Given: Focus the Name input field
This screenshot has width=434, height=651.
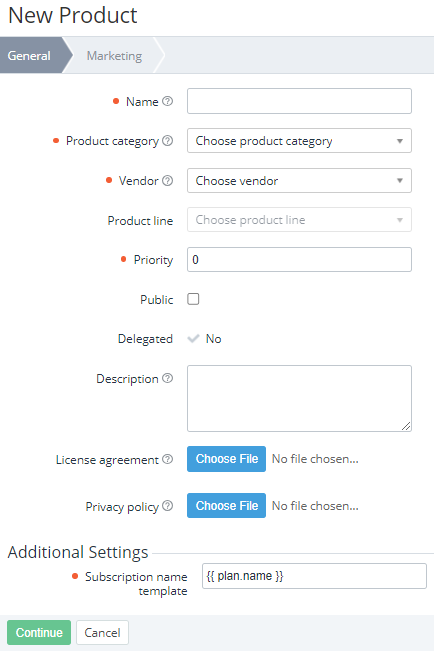Looking at the screenshot, I should [x=299, y=101].
